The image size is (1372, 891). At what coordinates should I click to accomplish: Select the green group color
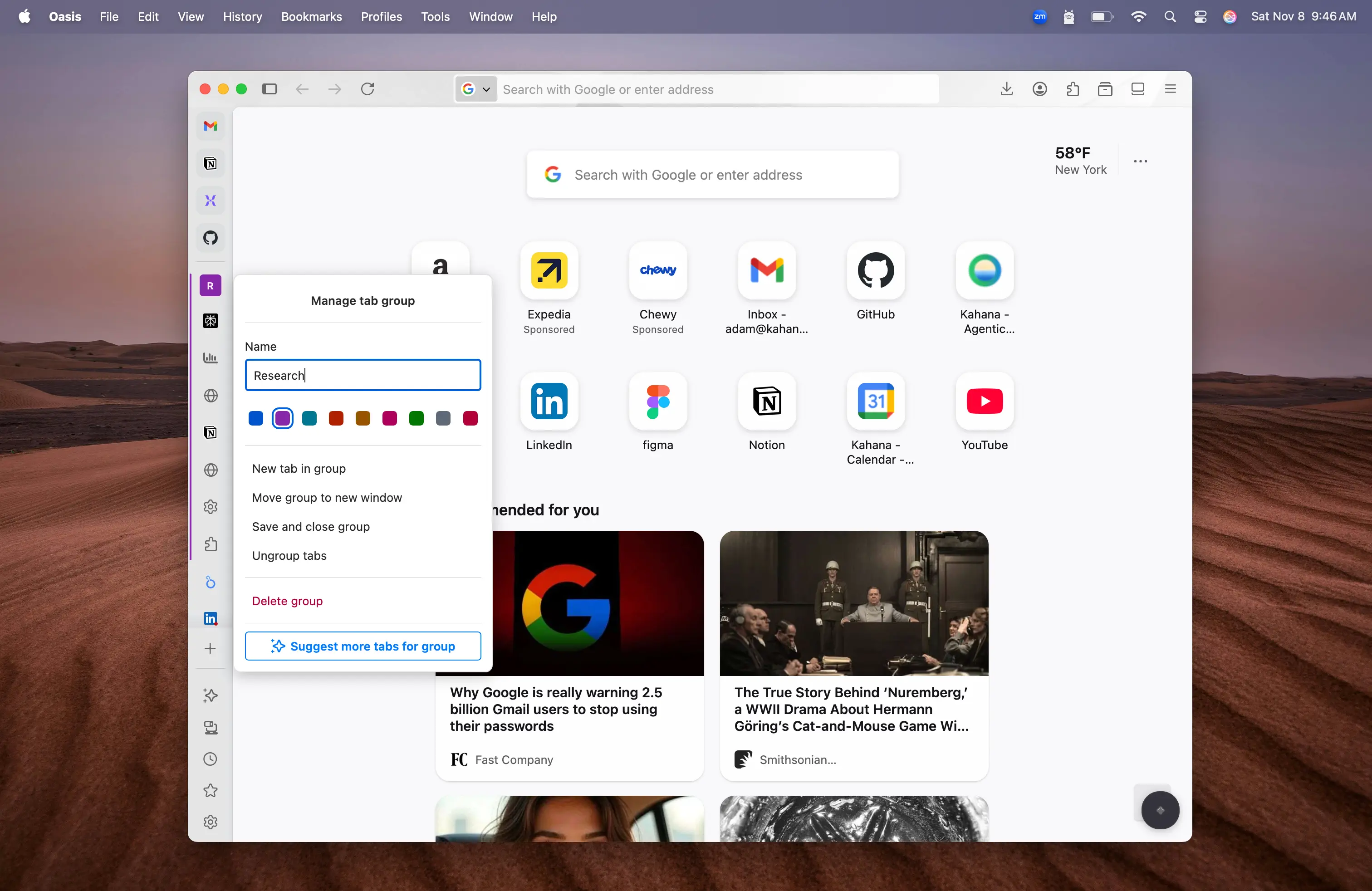pyautogui.click(x=416, y=418)
